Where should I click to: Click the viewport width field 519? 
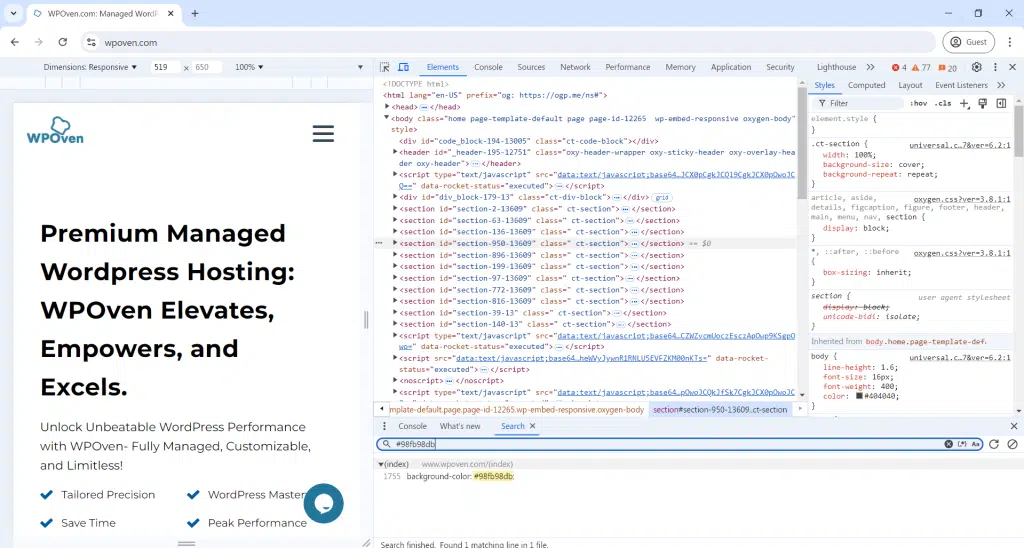[x=165, y=67]
